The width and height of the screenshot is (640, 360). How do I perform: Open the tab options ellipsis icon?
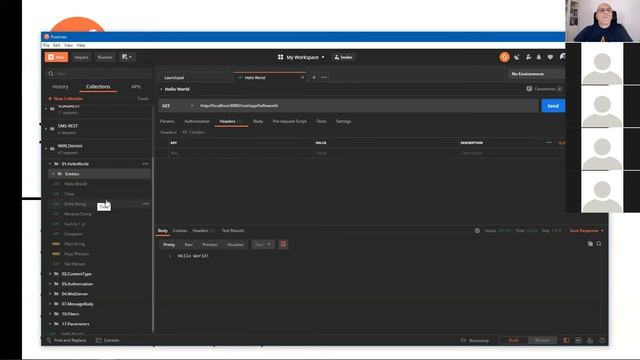(x=324, y=77)
